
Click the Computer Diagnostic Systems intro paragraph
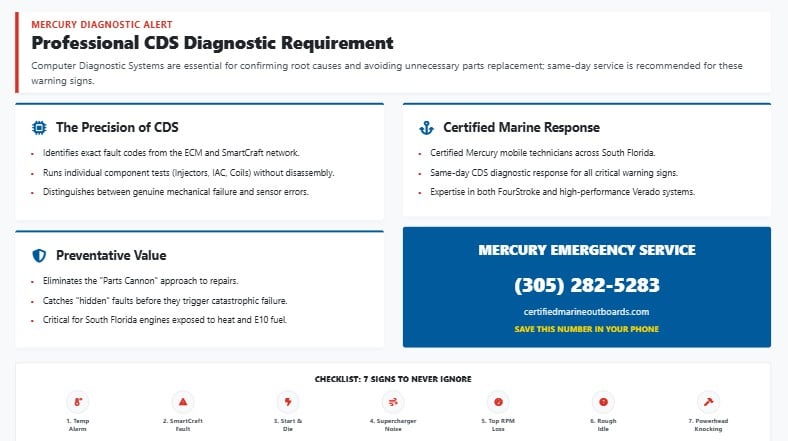[x=386, y=73]
